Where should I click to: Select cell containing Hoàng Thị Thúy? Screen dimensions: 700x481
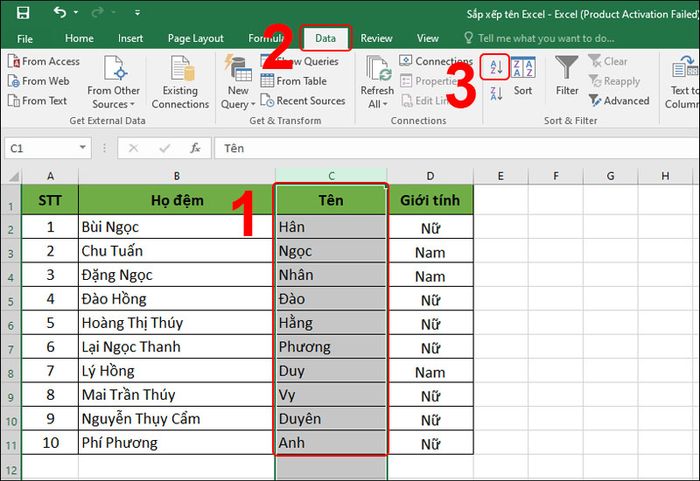pos(177,322)
